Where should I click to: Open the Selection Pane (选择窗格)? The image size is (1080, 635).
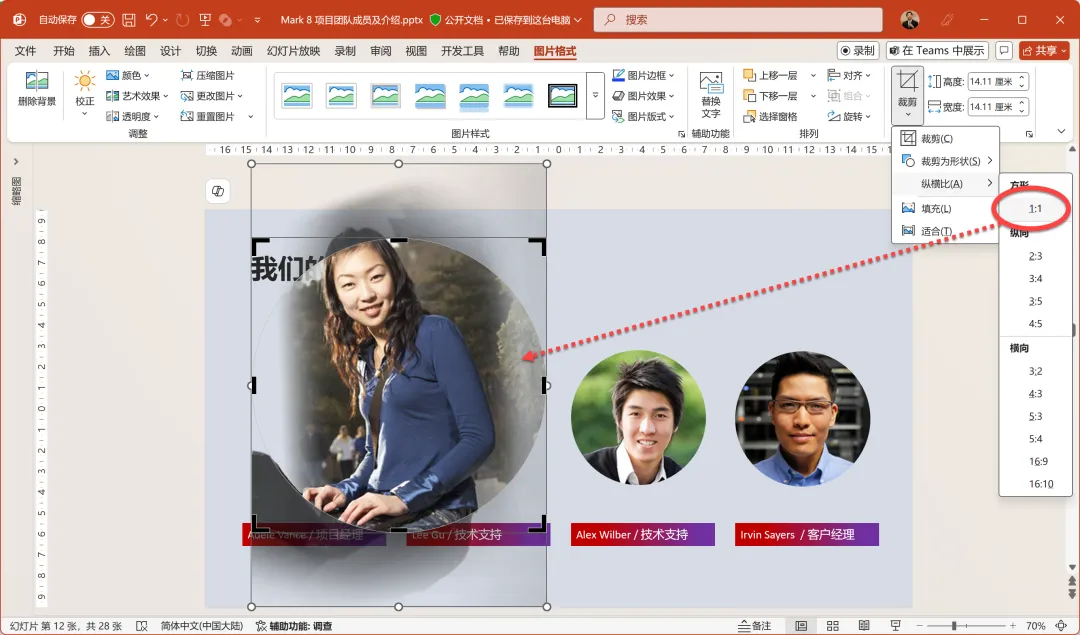click(770, 116)
